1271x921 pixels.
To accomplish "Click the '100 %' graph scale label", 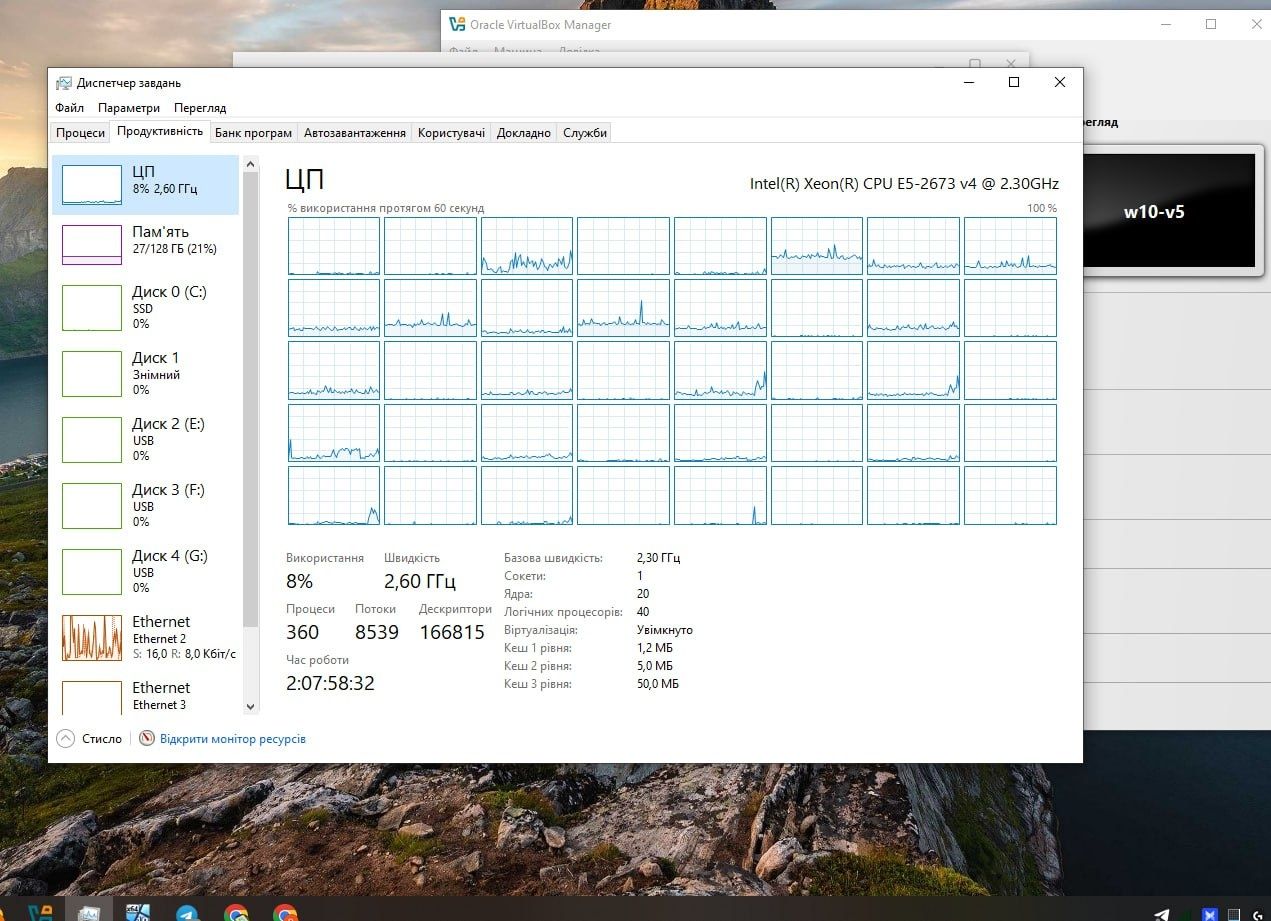I will (1042, 208).
